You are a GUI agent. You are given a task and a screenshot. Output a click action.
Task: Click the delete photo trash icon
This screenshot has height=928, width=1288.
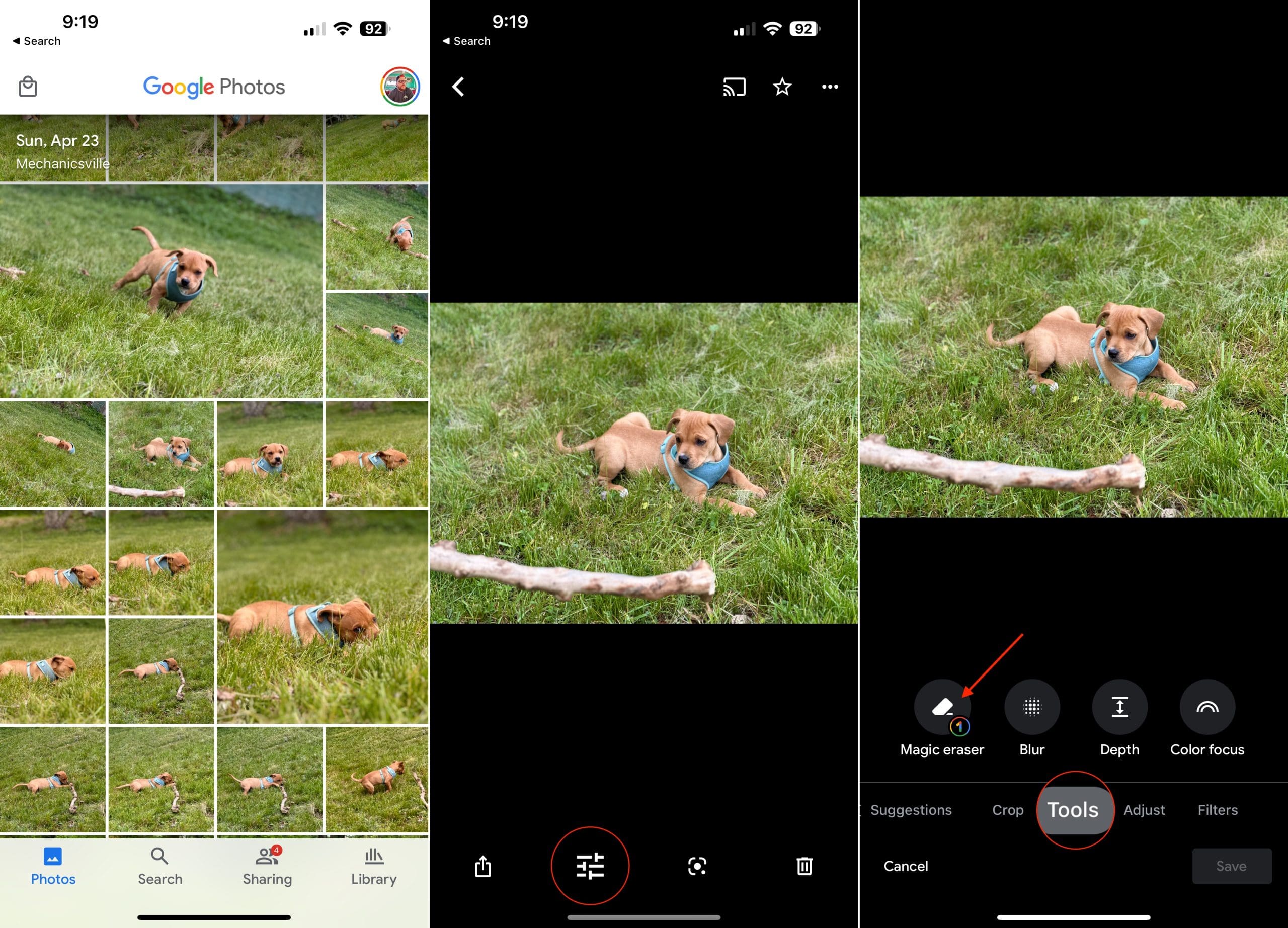click(x=805, y=866)
